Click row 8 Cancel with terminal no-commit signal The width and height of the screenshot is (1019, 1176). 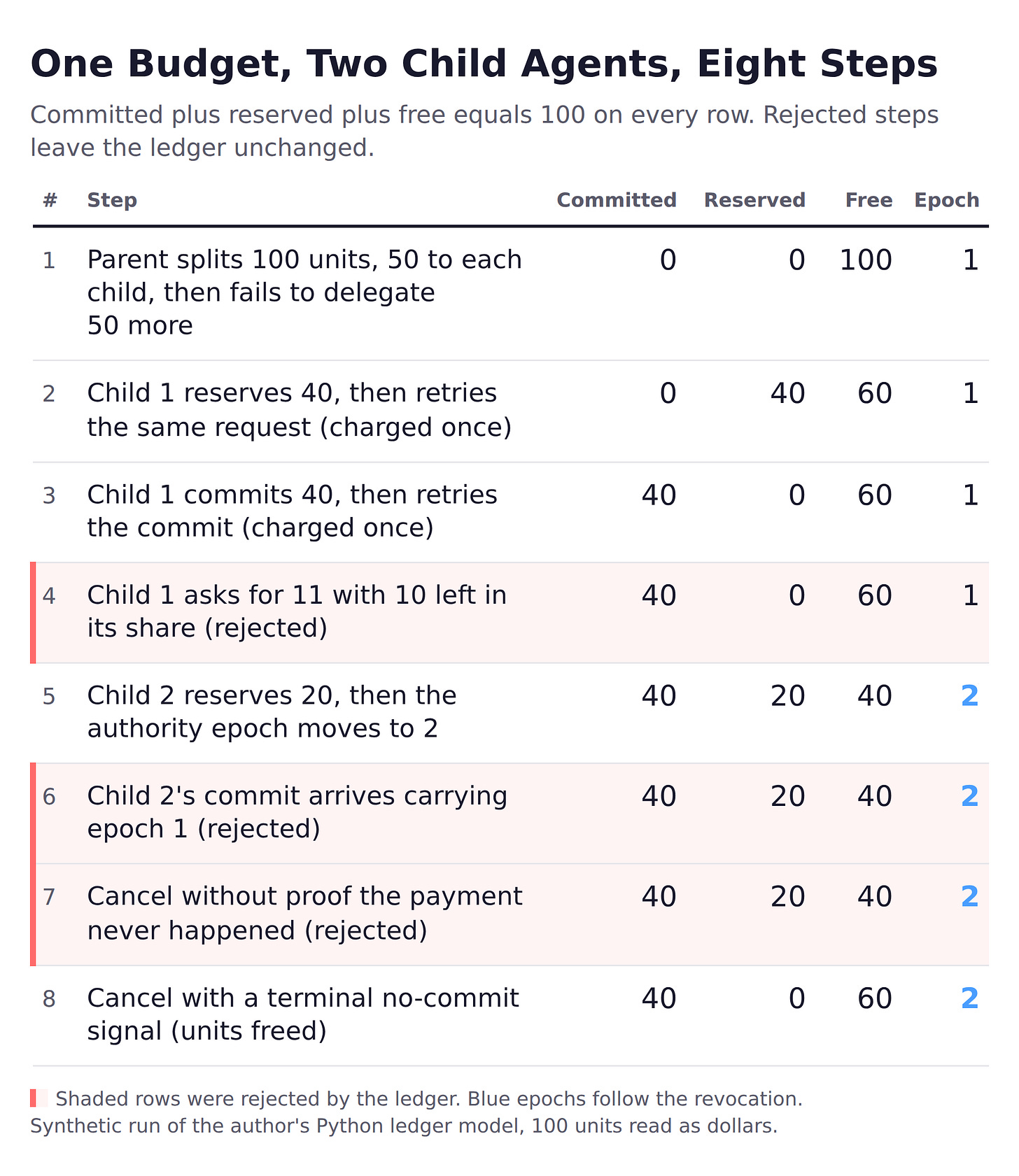pos(303,1014)
